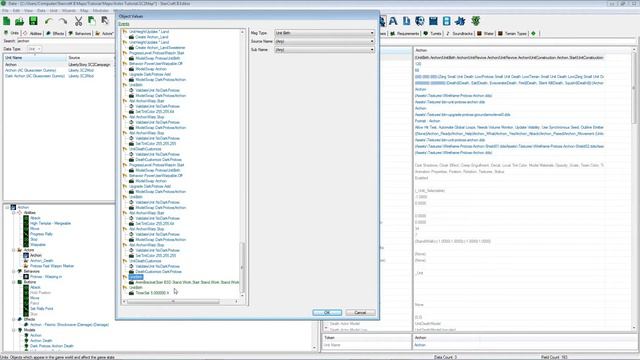The width and height of the screenshot is (640, 360).
Task: Cancel the Object Values dialog
Action: tap(360, 312)
